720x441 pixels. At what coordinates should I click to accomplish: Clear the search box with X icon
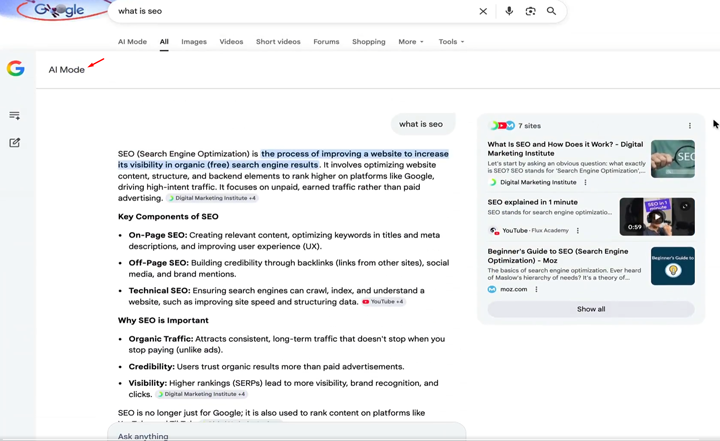click(483, 11)
